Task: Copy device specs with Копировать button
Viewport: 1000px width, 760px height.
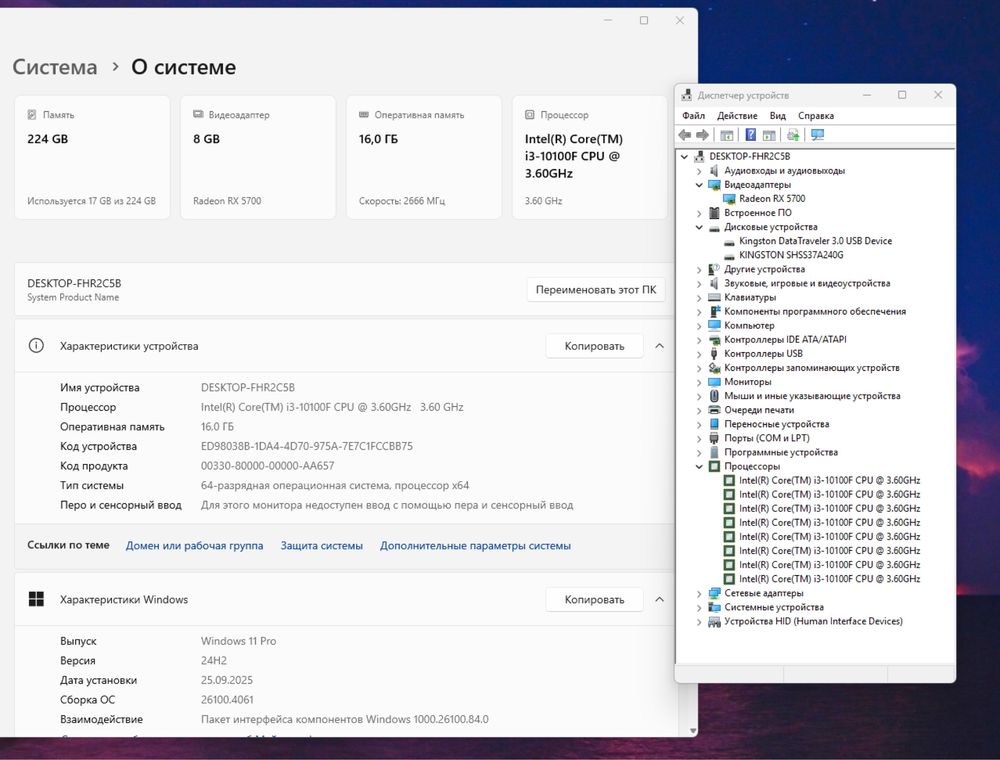Action: click(594, 346)
